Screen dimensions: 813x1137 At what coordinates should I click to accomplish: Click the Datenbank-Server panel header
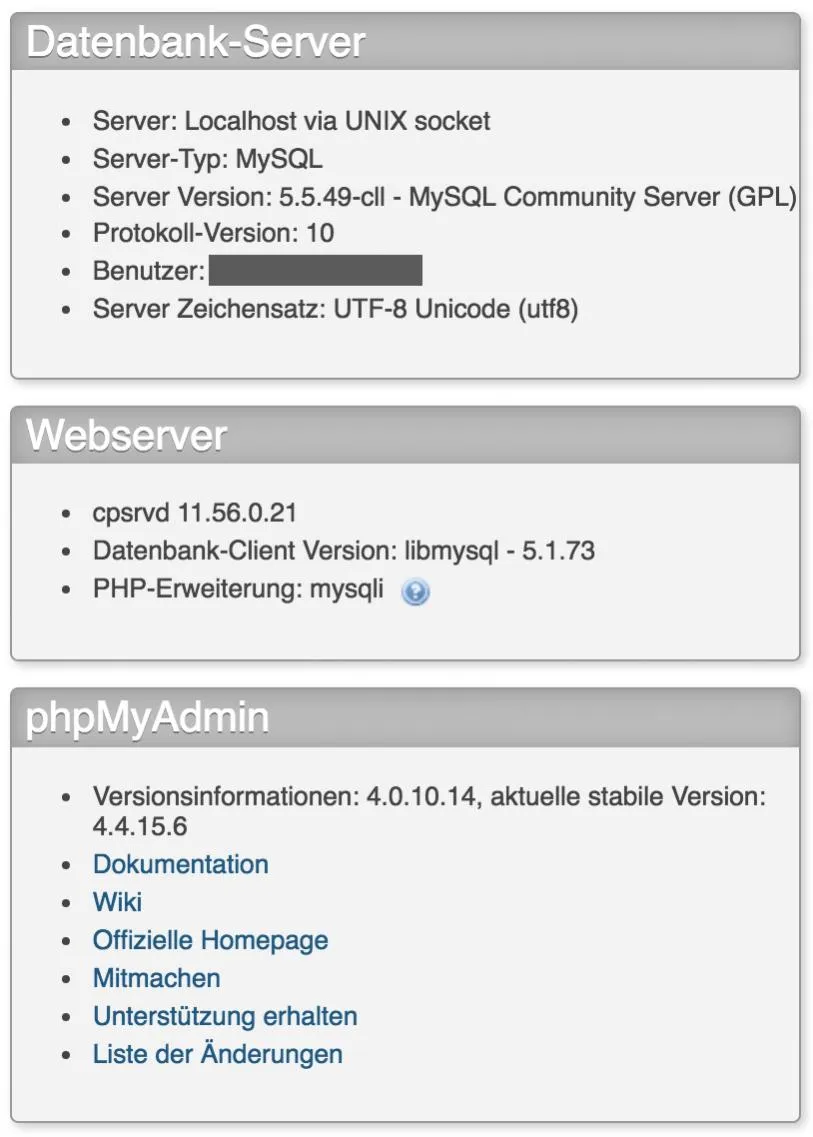pos(405,41)
